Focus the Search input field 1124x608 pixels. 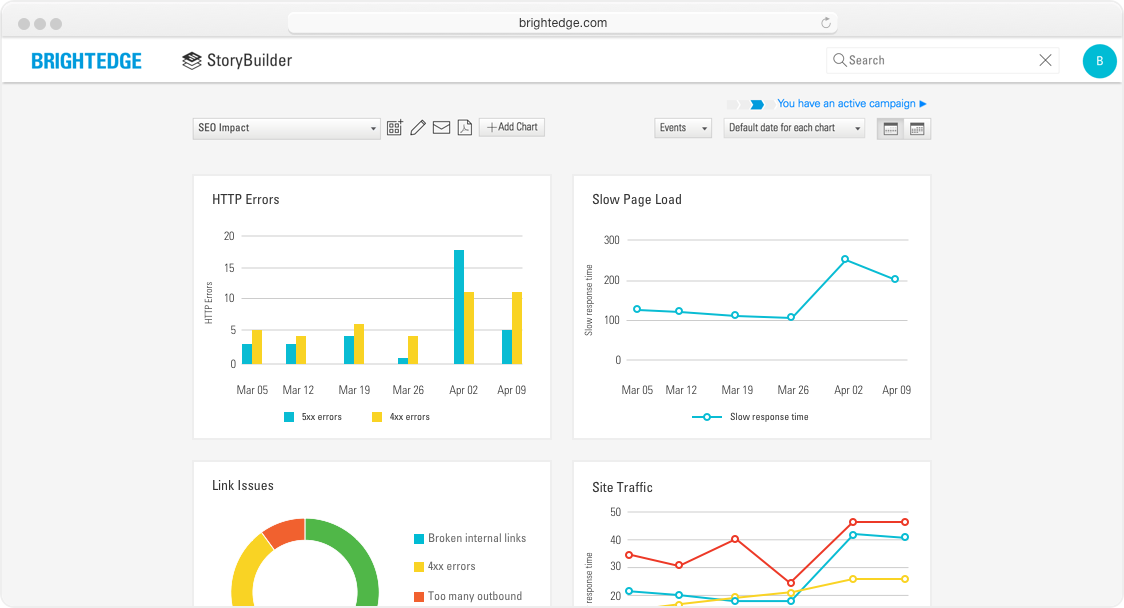tap(940, 60)
